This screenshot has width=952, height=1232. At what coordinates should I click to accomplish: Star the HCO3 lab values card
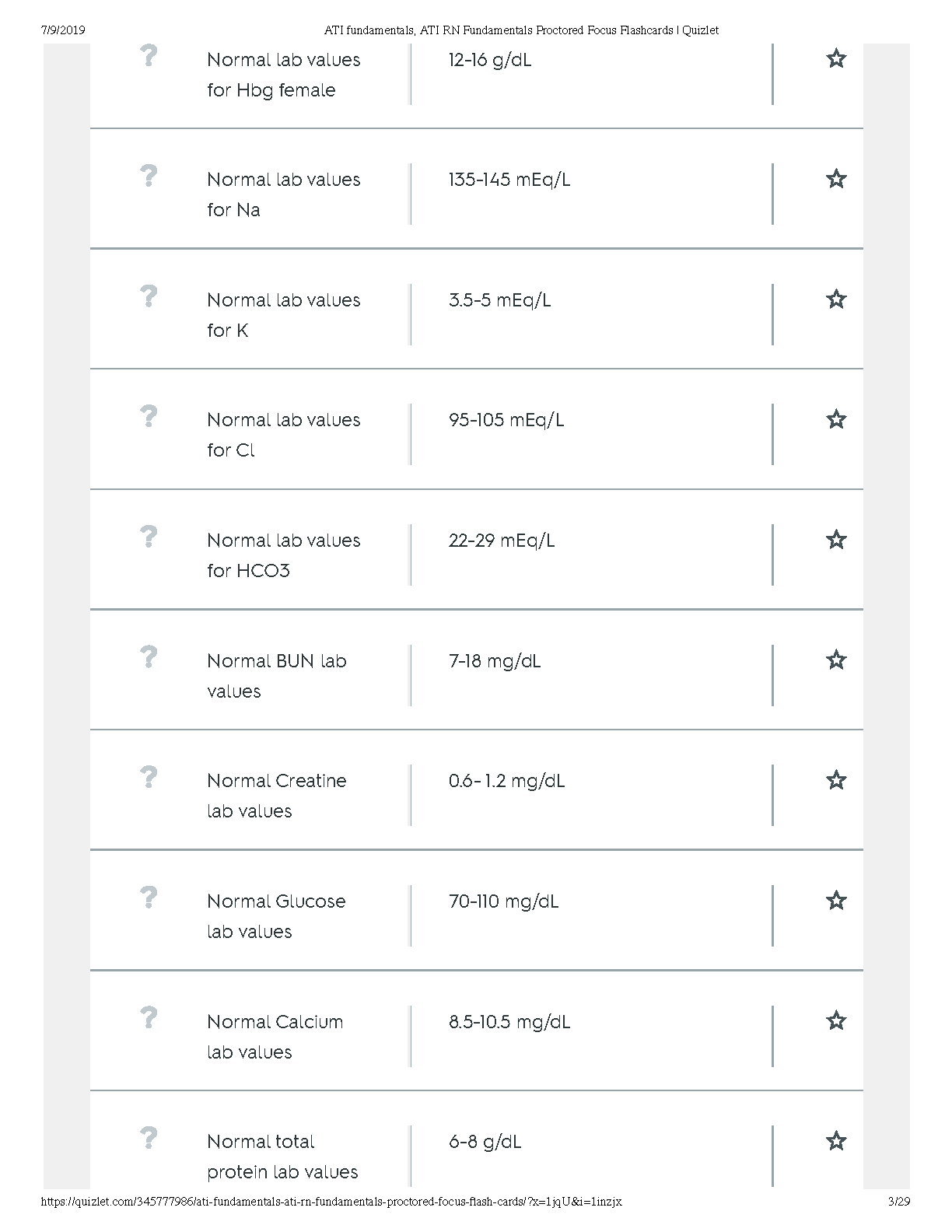click(836, 540)
